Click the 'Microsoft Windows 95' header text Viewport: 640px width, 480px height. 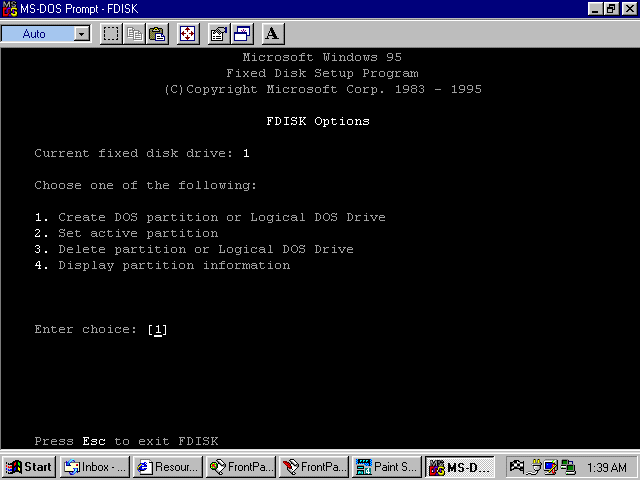click(x=322, y=57)
